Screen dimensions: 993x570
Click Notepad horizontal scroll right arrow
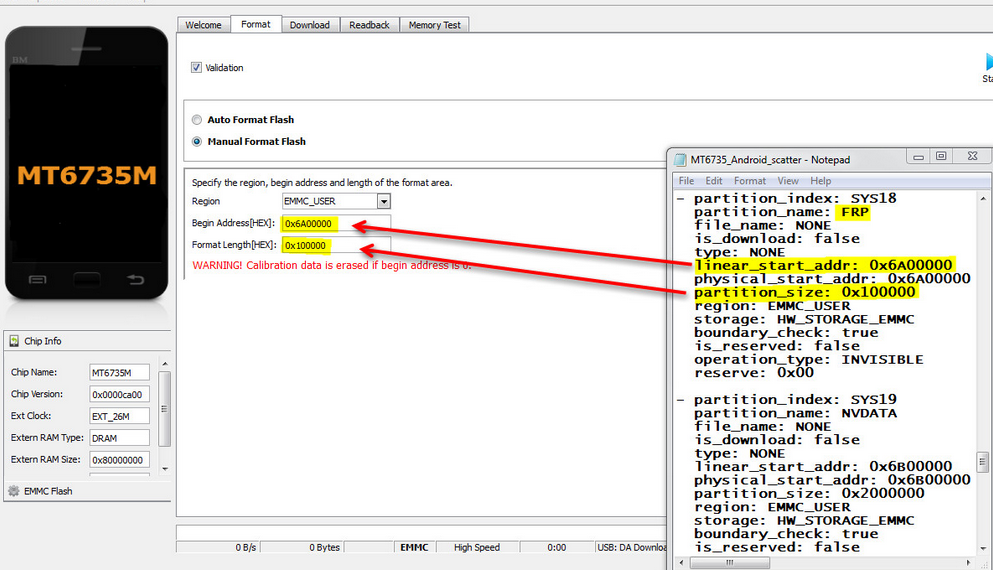969,562
